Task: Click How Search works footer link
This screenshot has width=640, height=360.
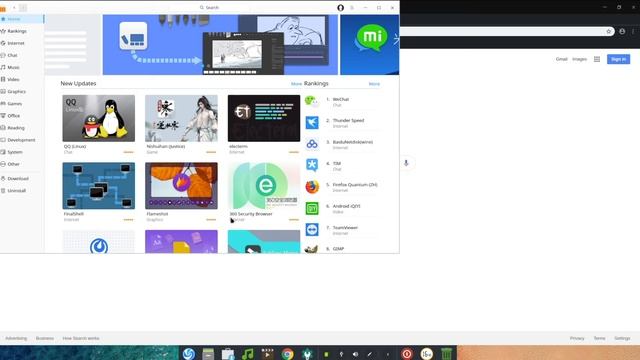Action: tap(81, 338)
